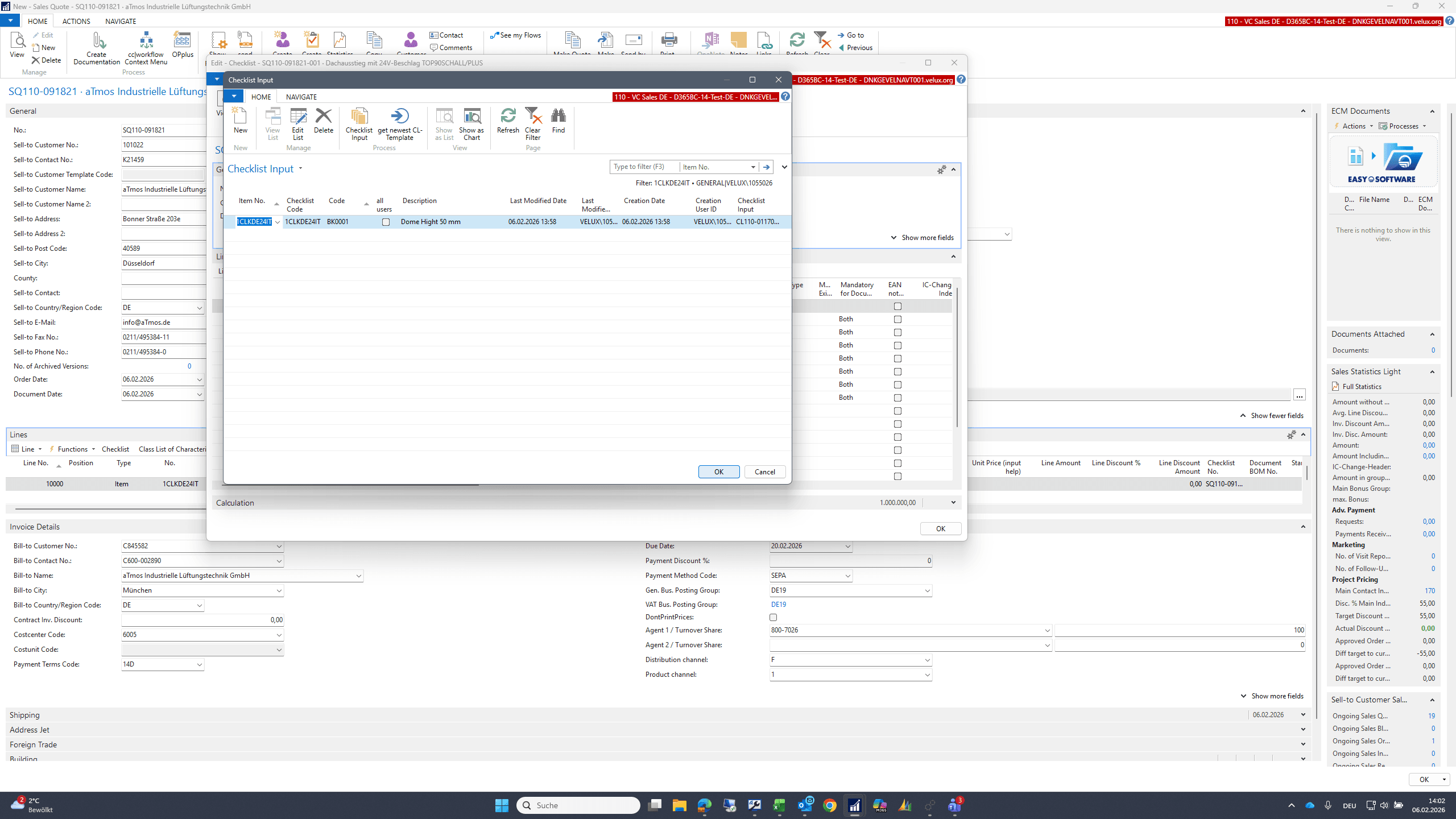The height and width of the screenshot is (819, 1456).
Task: Click Find binoculars icon
Action: click(559, 121)
